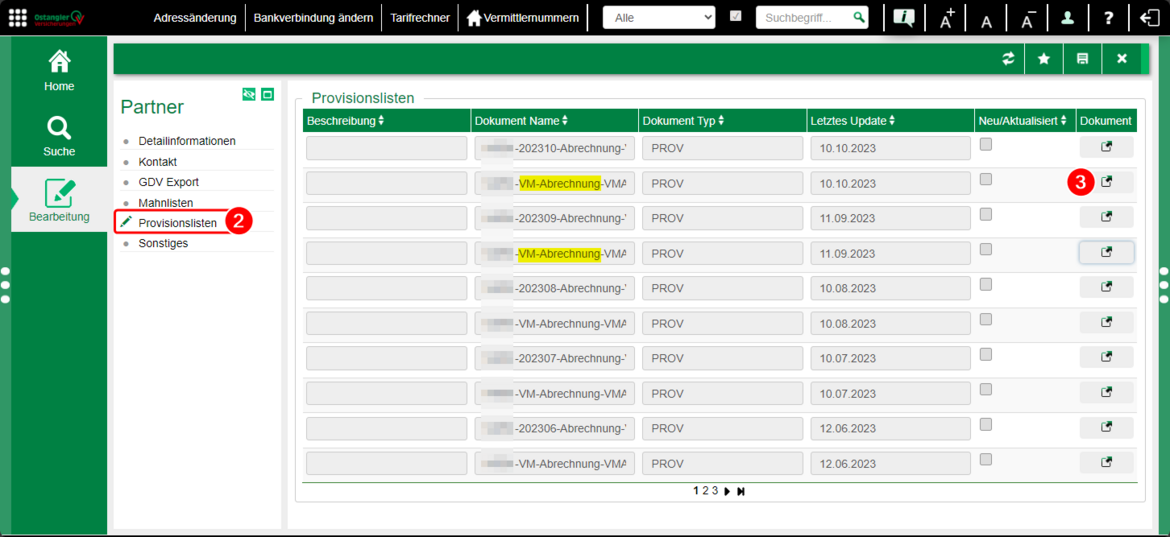This screenshot has width=1170, height=537.
Task: Open document of 202308-Abrechnung row
Action: click(1107, 287)
